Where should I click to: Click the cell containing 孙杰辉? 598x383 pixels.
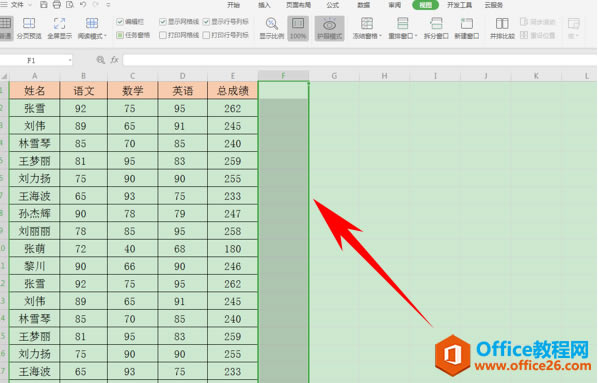click(x=34, y=214)
